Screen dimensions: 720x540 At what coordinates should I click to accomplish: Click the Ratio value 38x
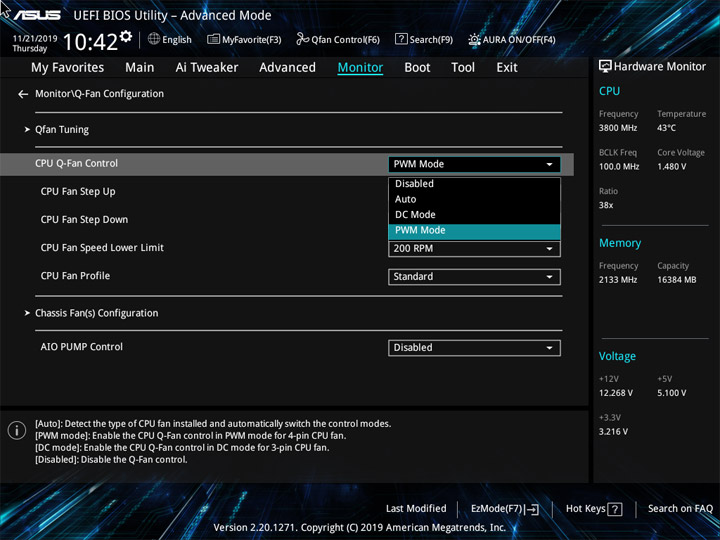(606, 205)
